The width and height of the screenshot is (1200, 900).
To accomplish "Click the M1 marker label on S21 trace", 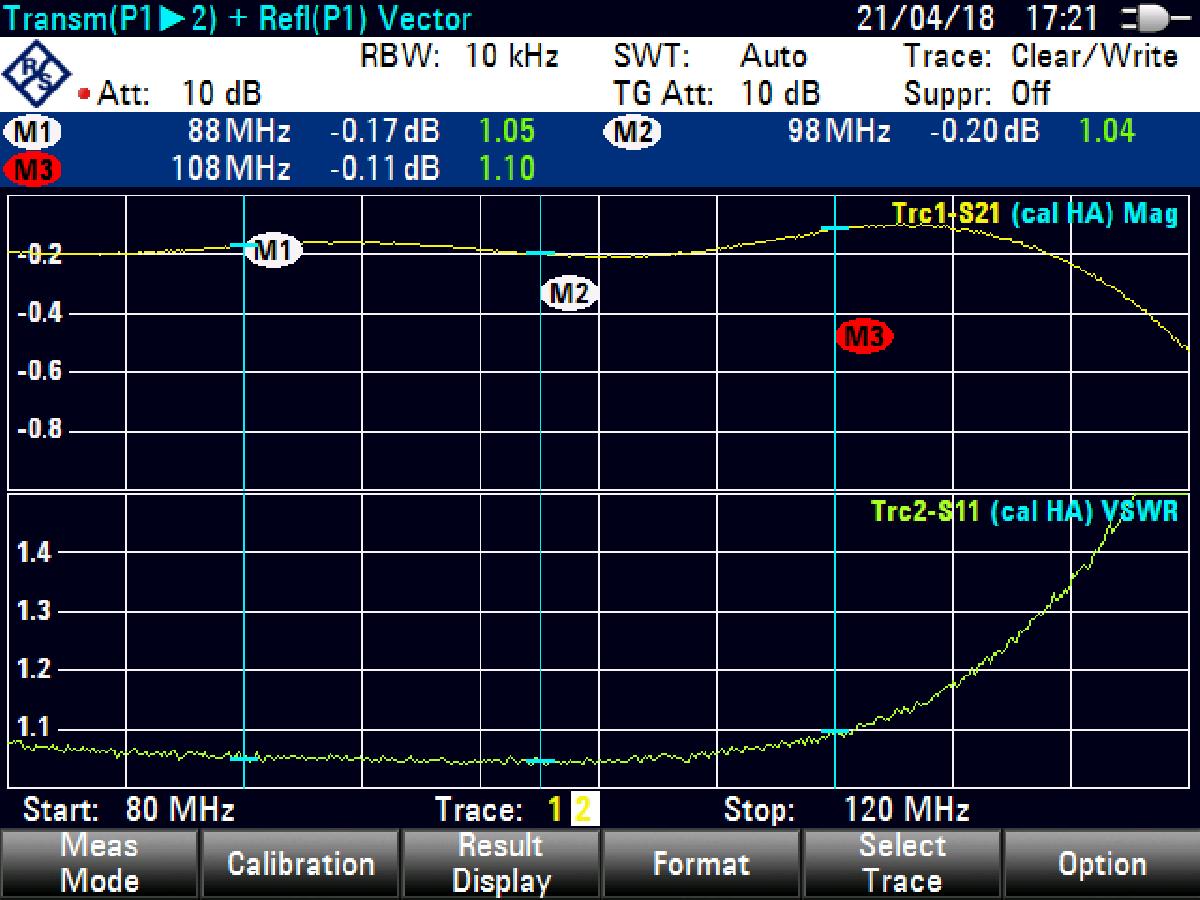I will [273, 250].
